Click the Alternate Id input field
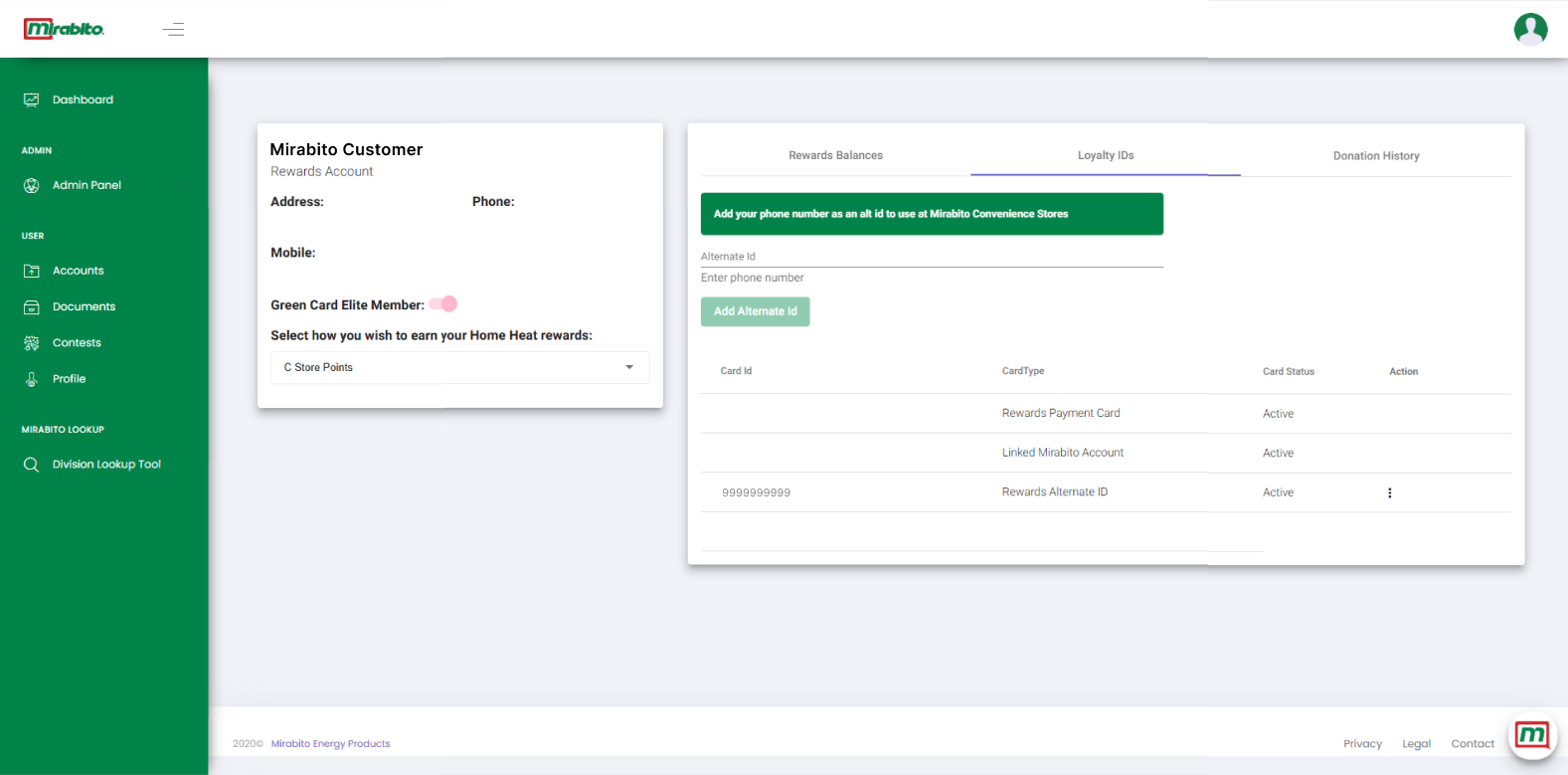Image resolution: width=1568 pixels, height=775 pixels. point(931,257)
